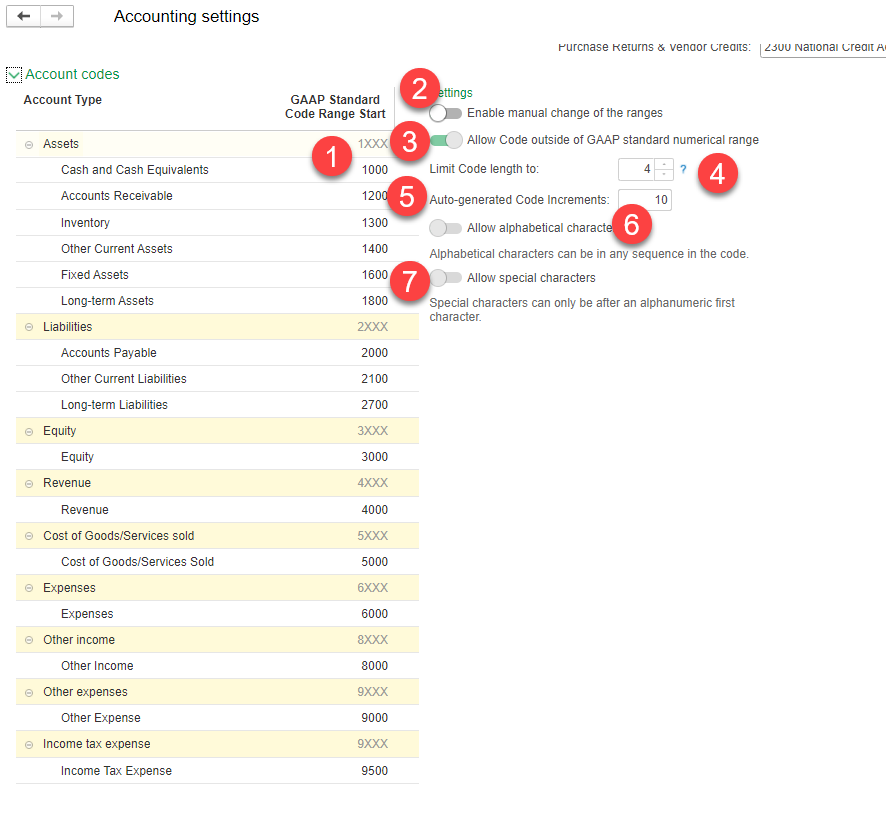886x840 pixels.
Task: Collapse the Expenses group circle icon
Action: click(29, 588)
